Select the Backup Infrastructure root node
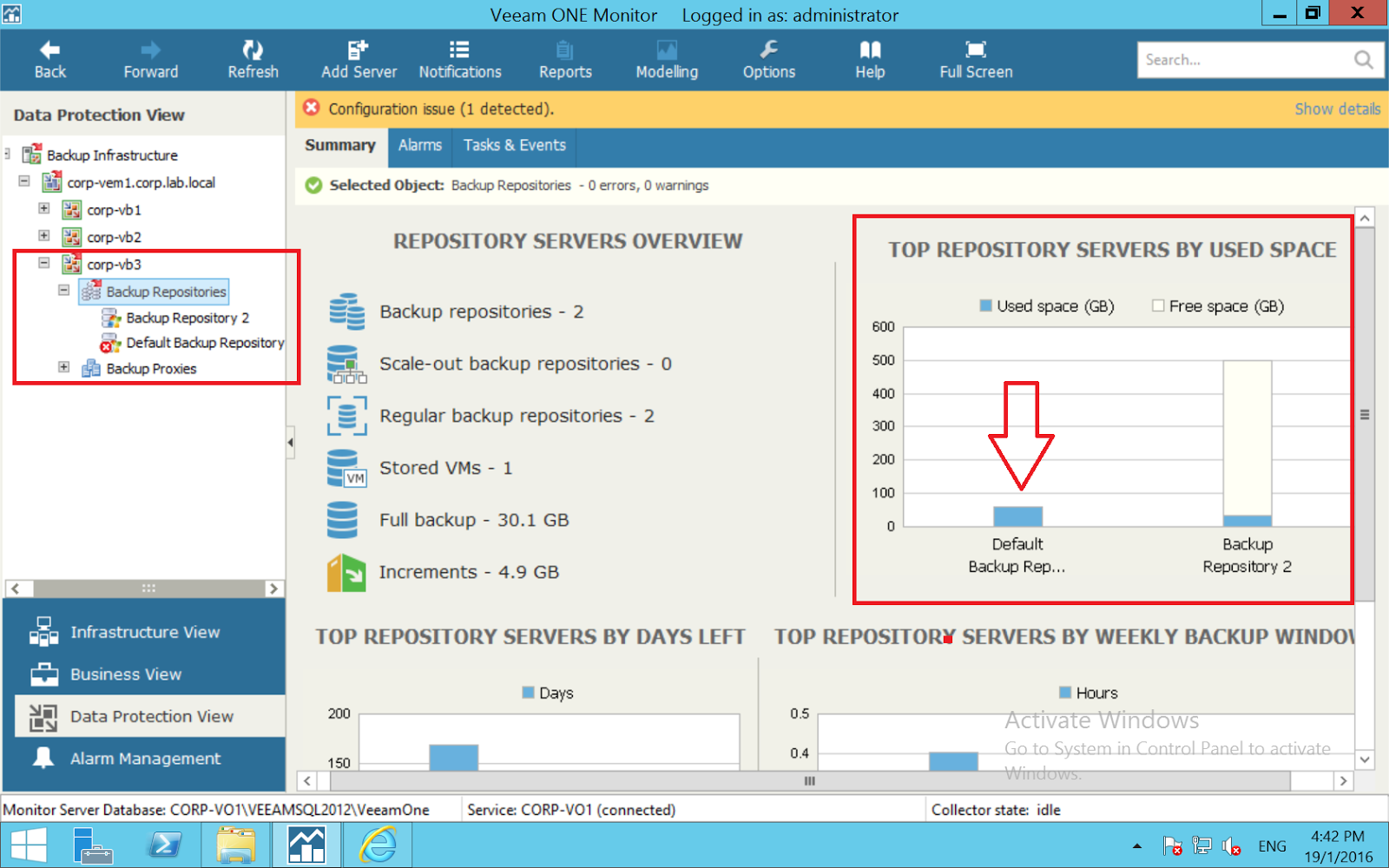This screenshot has width=1389, height=868. tap(112, 155)
